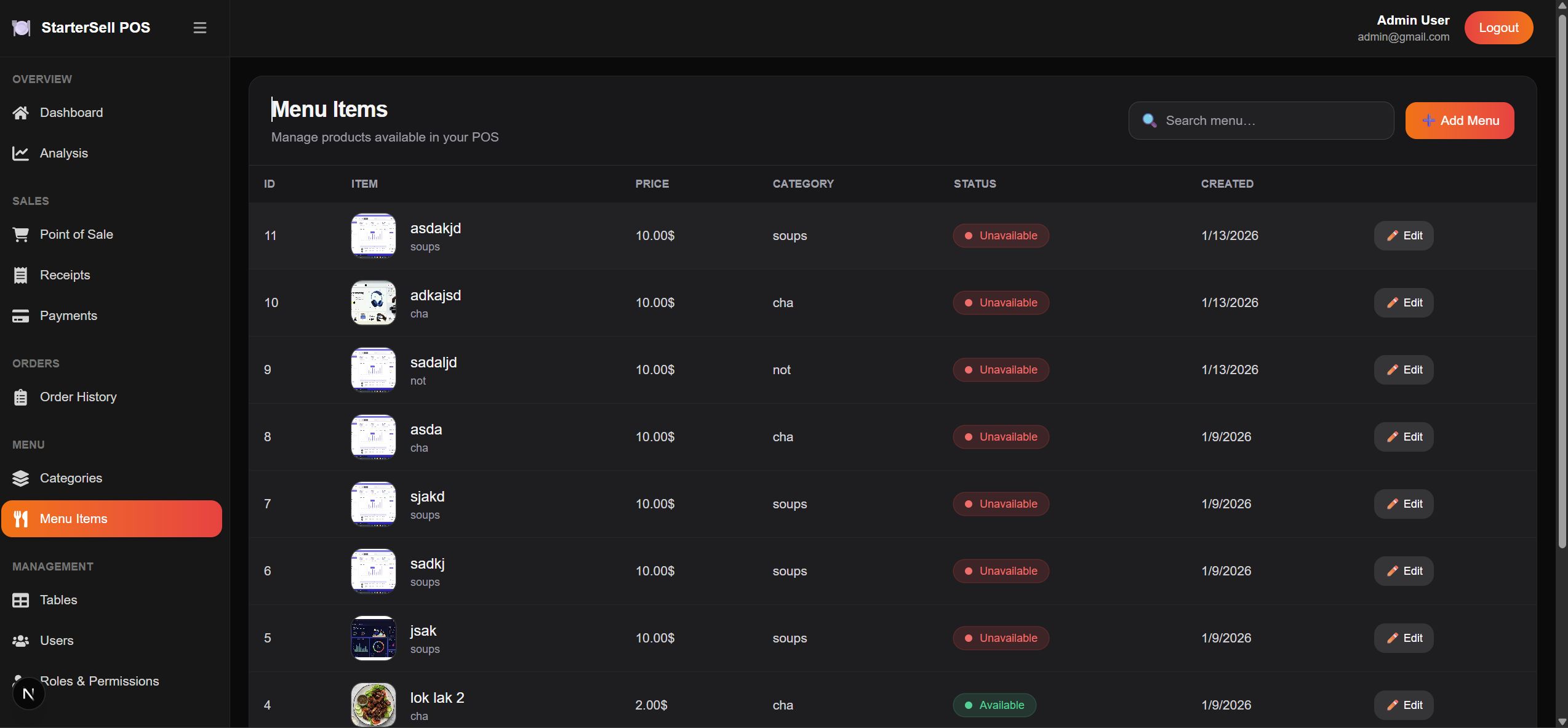This screenshot has height=728, width=1568.
Task: Open Roles & Permissions page
Action: [x=99, y=681]
